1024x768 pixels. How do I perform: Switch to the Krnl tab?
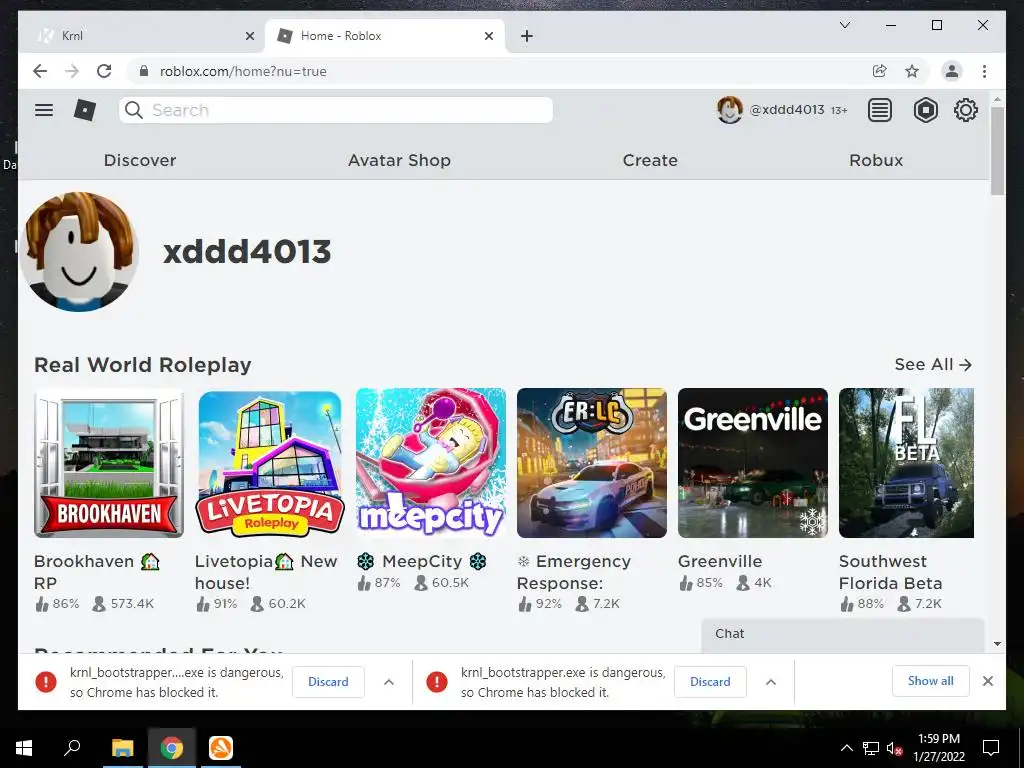(x=142, y=36)
